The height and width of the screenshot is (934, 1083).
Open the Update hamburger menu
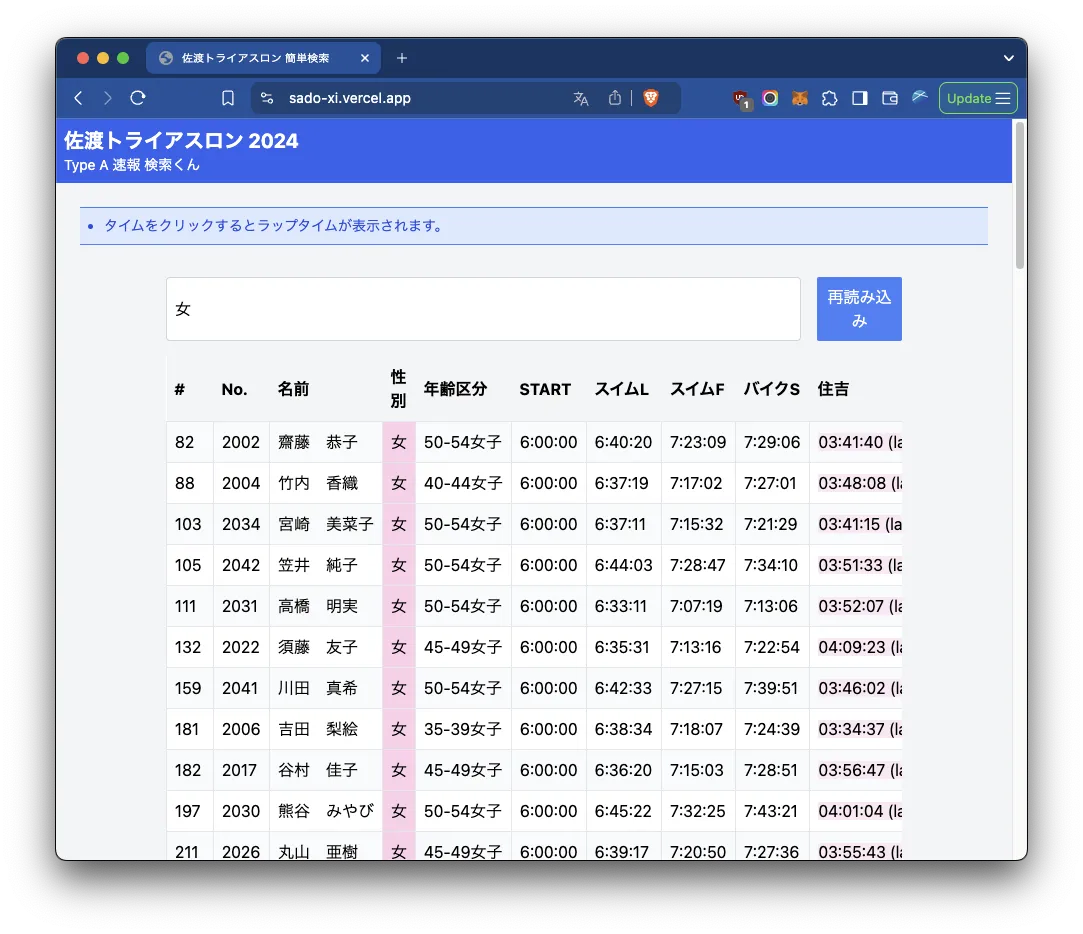(x=977, y=98)
